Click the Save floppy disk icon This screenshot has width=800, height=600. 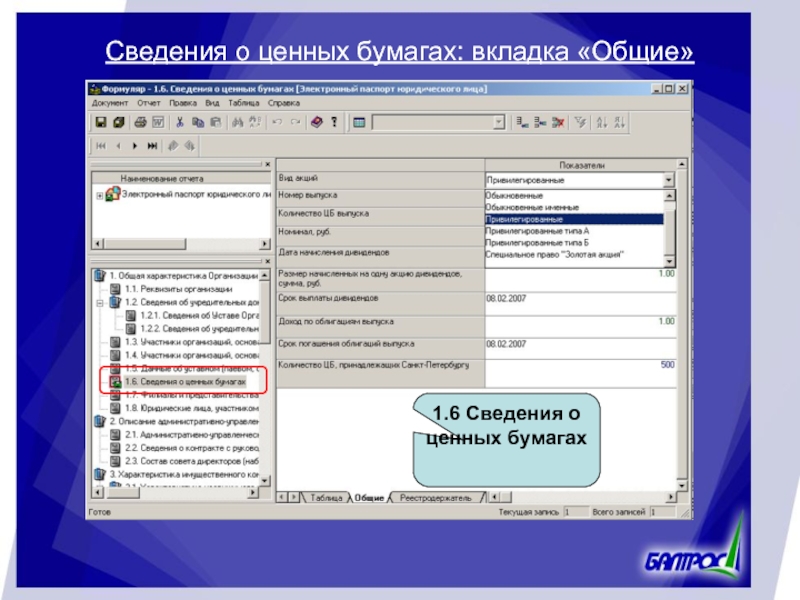(101, 122)
